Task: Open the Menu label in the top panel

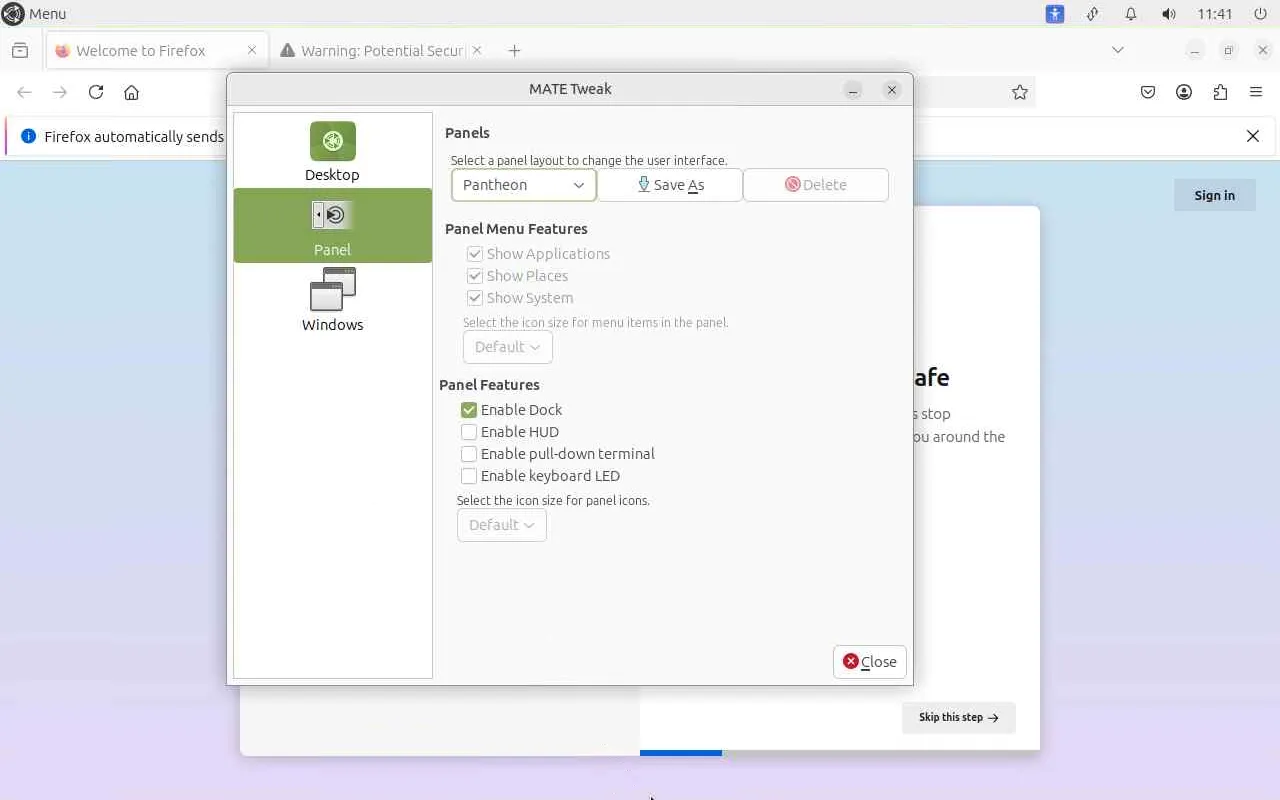Action: pos(48,14)
